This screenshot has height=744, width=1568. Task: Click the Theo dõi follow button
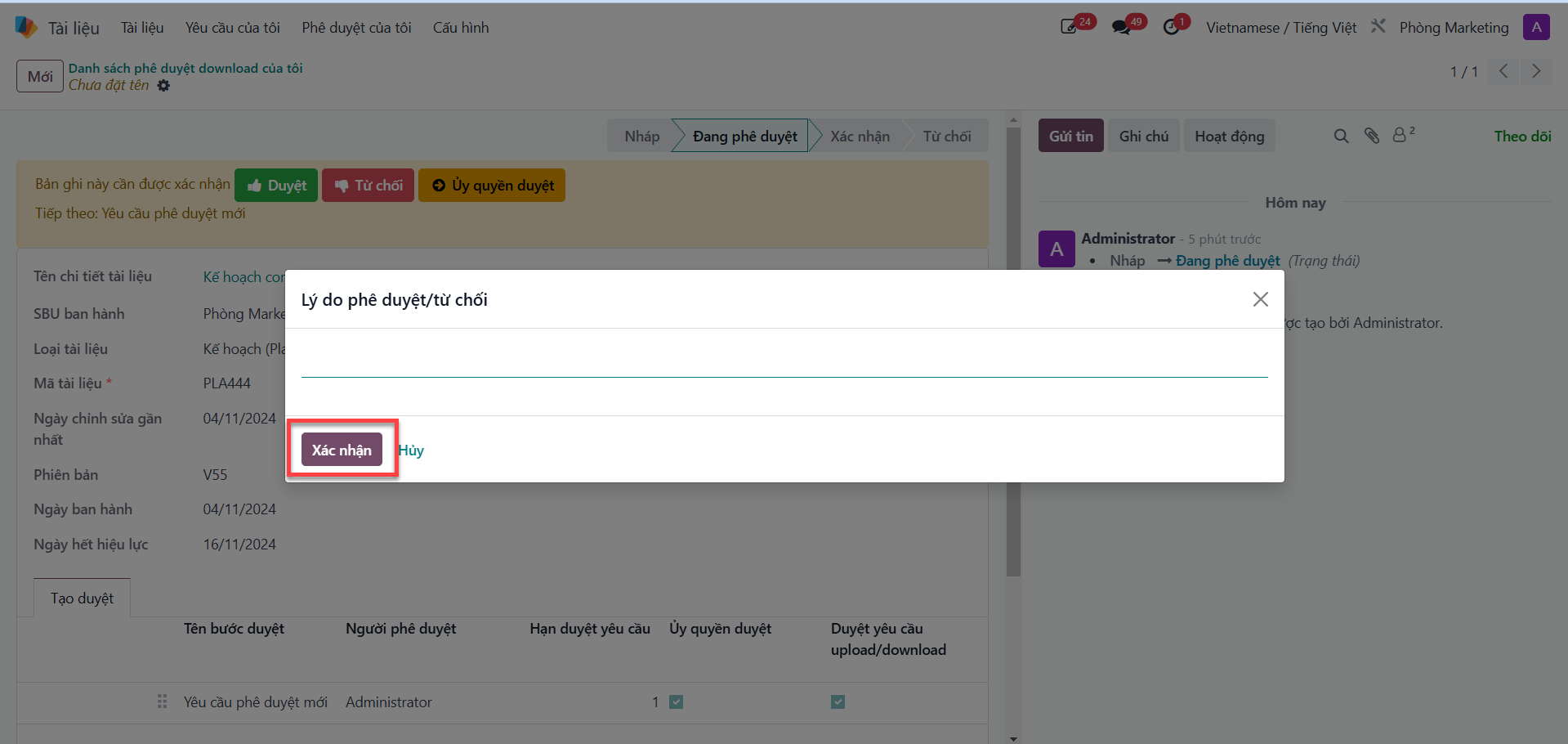click(1523, 136)
